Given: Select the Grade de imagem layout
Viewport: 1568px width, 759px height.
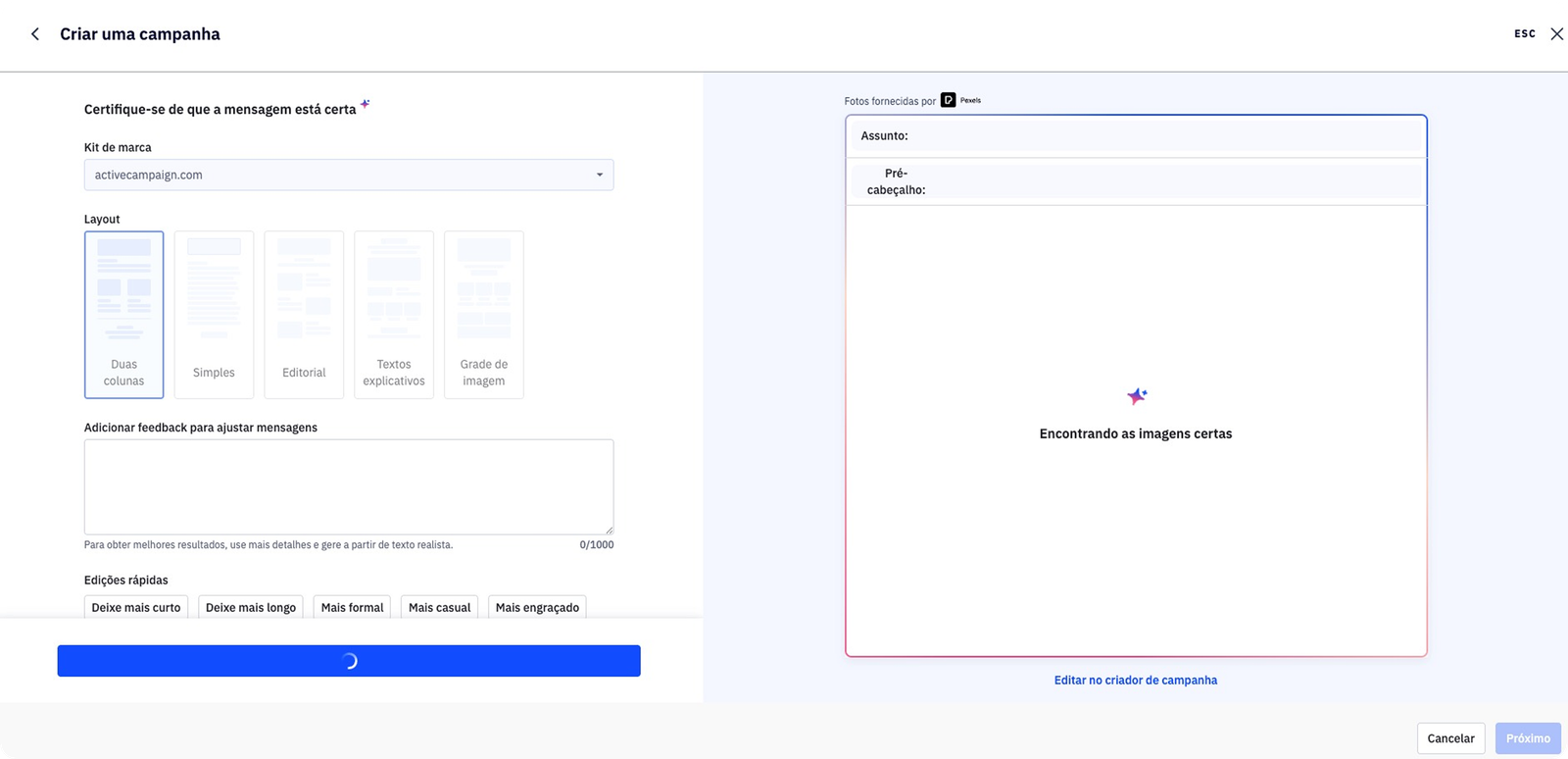Looking at the screenshot, I should pos(484,315).
